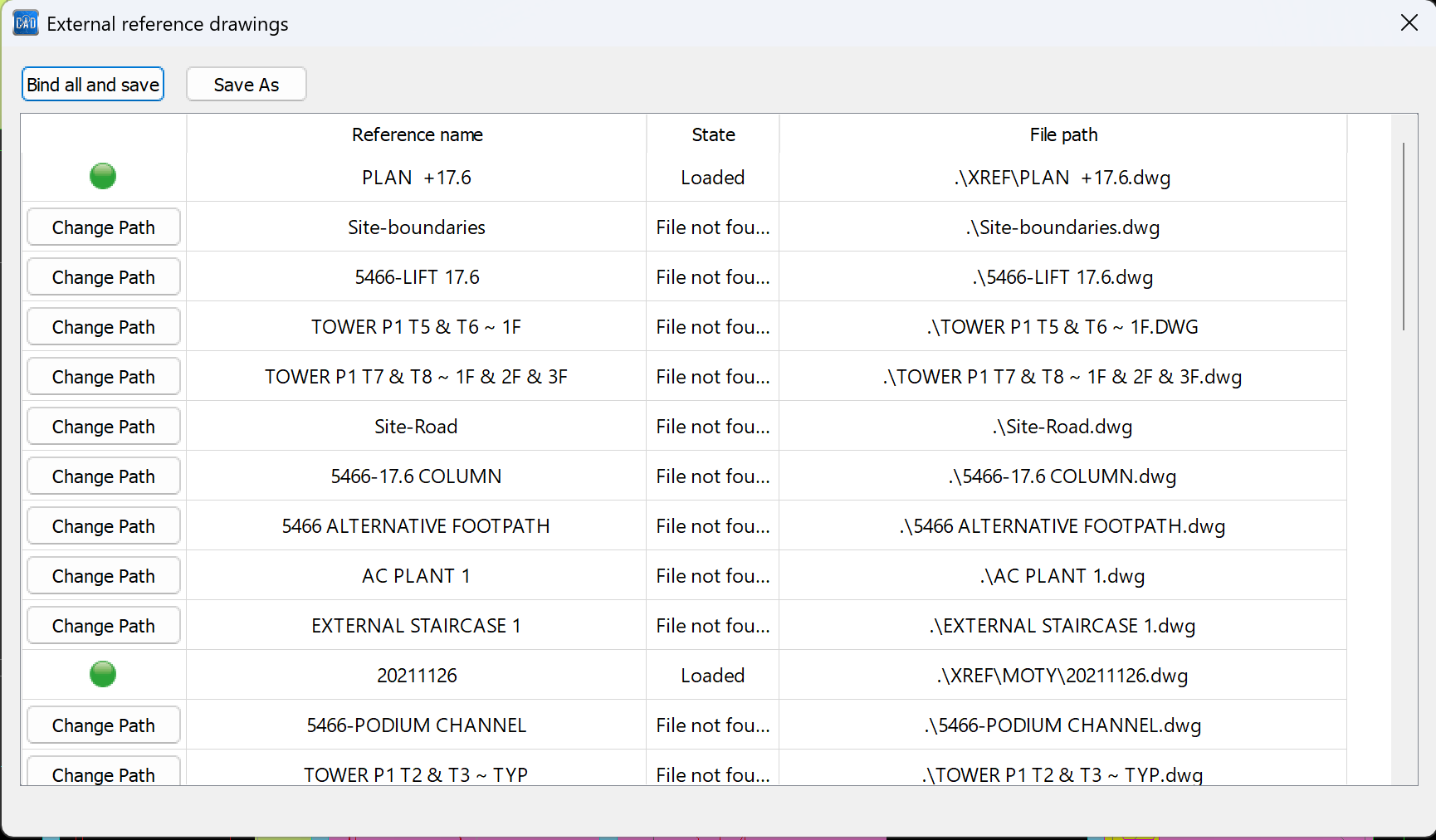Sort by the Reference name column header
1436x840 pixels.
(417, 134)
